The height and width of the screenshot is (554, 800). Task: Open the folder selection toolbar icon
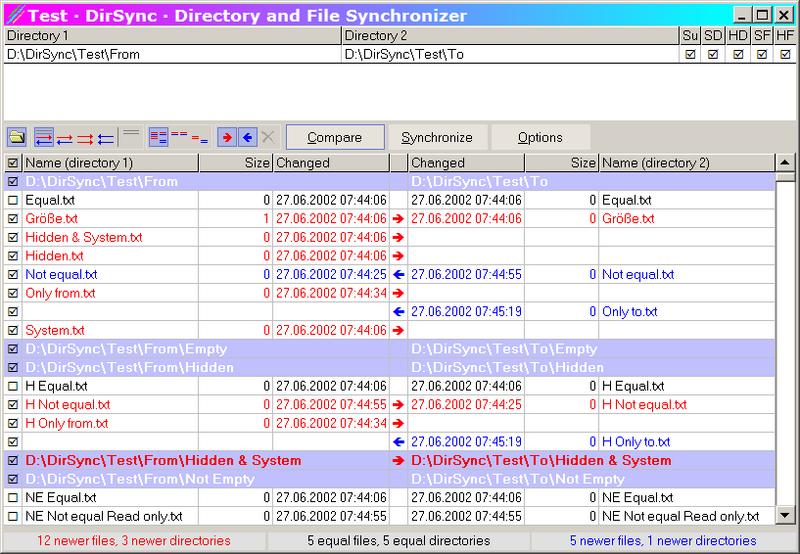point(17,137)
